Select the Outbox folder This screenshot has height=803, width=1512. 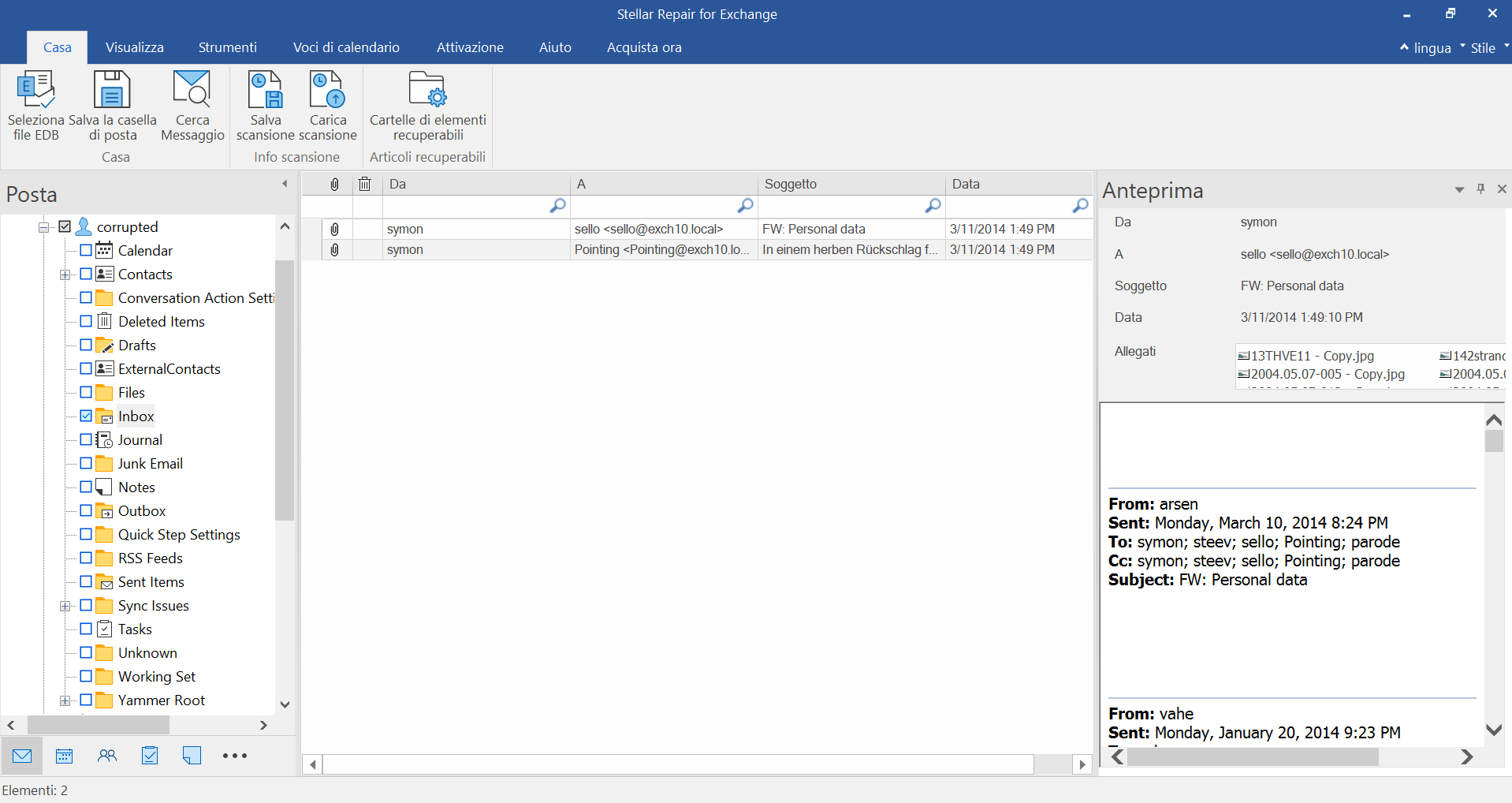tap(142, 510)
